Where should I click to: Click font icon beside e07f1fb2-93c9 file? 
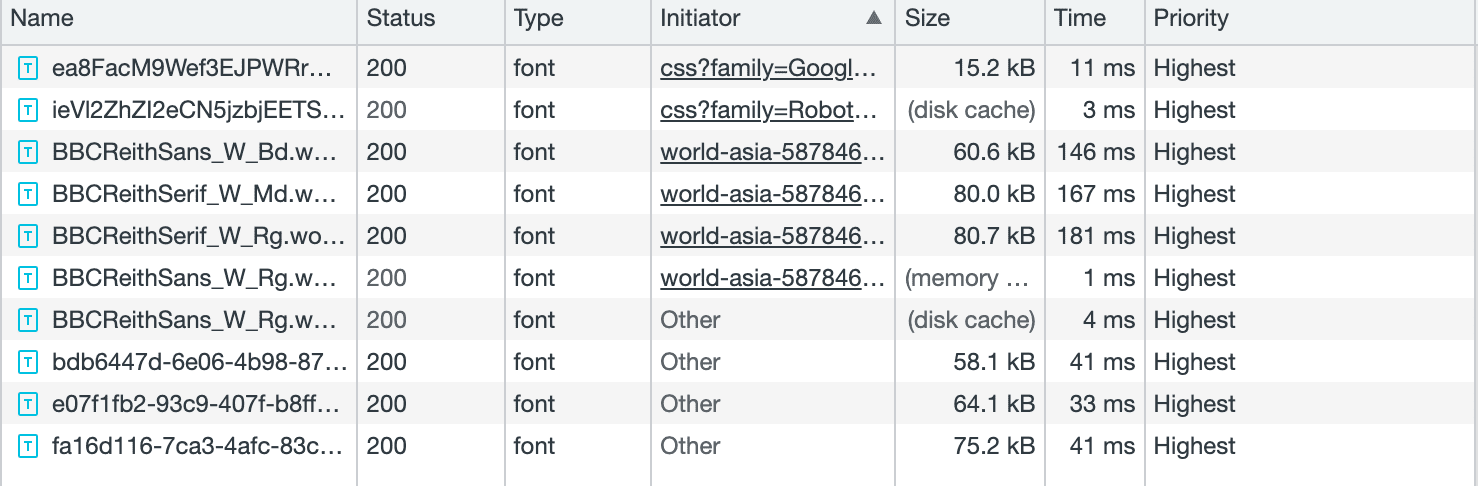(30, 405)
